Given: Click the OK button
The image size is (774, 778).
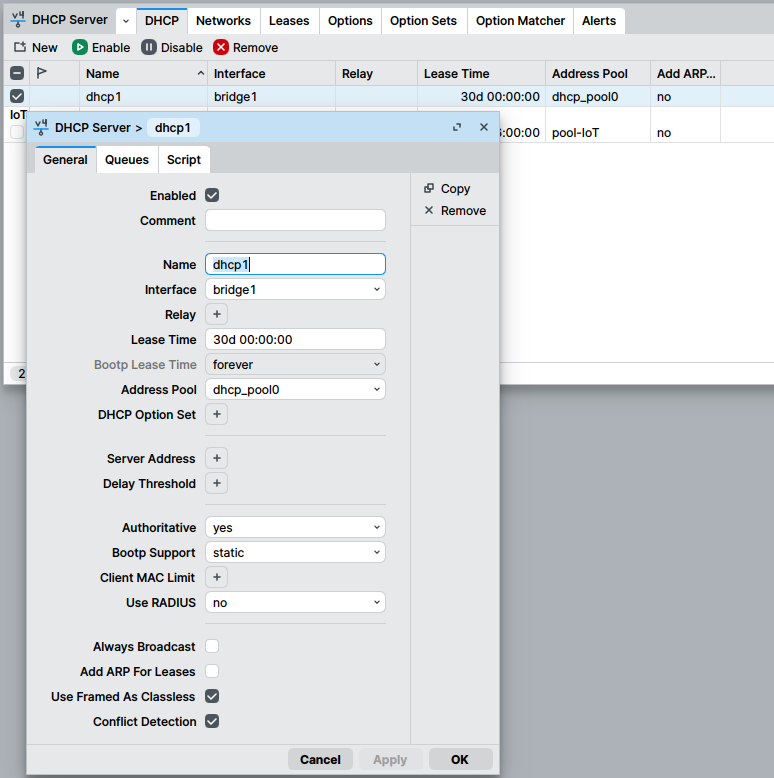Looking at the screenshot, I should pyautogui.click(x=460, y=759).
